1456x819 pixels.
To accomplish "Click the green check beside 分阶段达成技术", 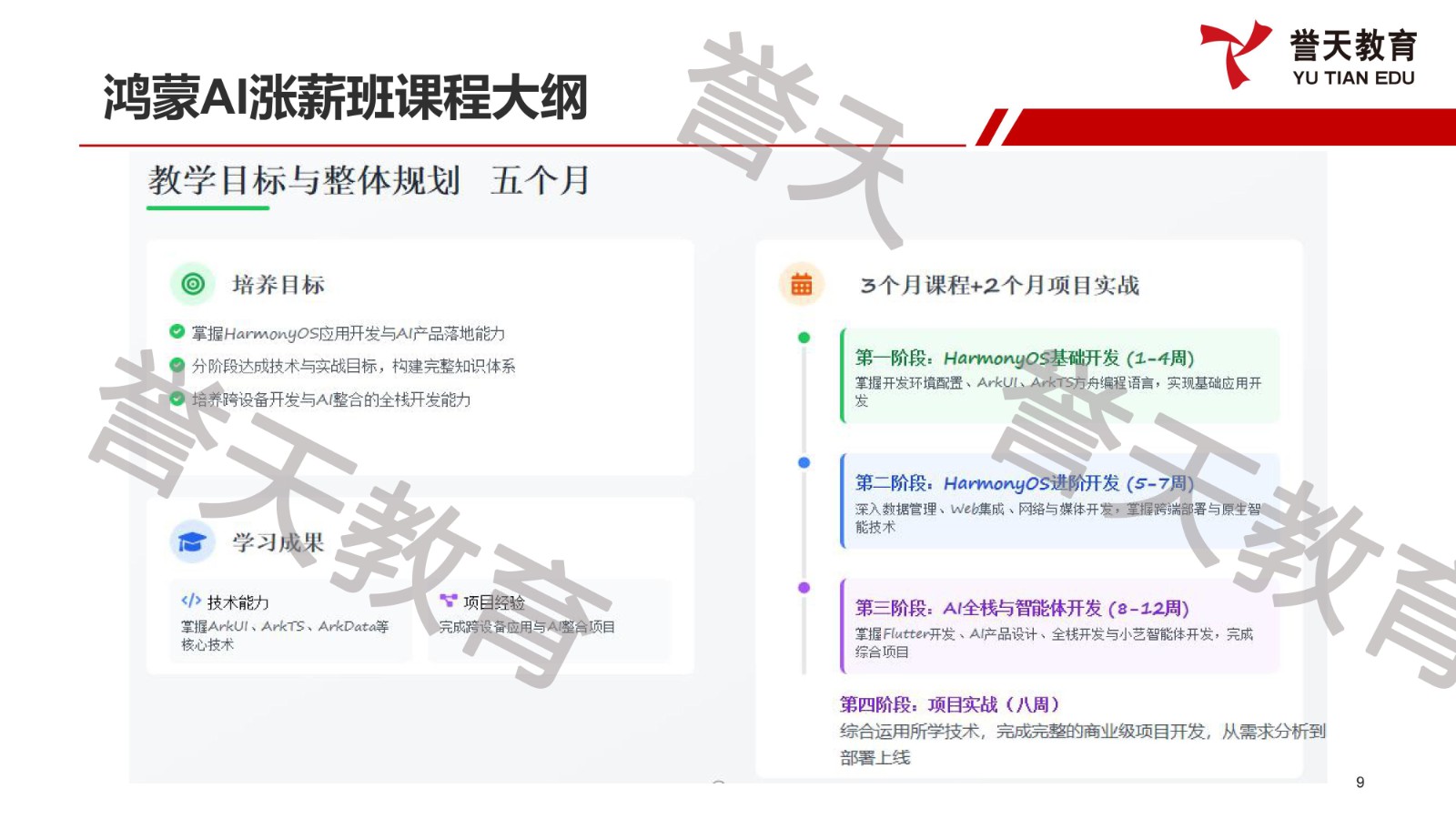I will pyautogui.click(x=177, y=365).
